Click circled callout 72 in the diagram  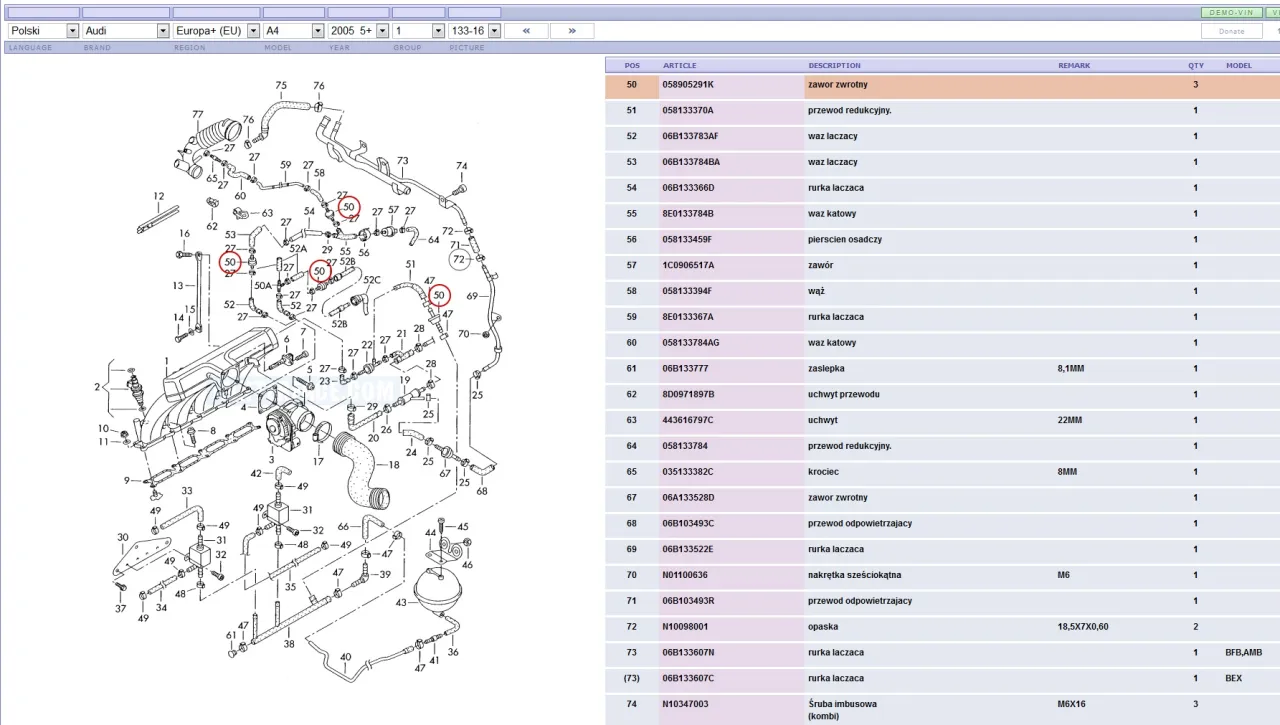click(x=459, y=260)
